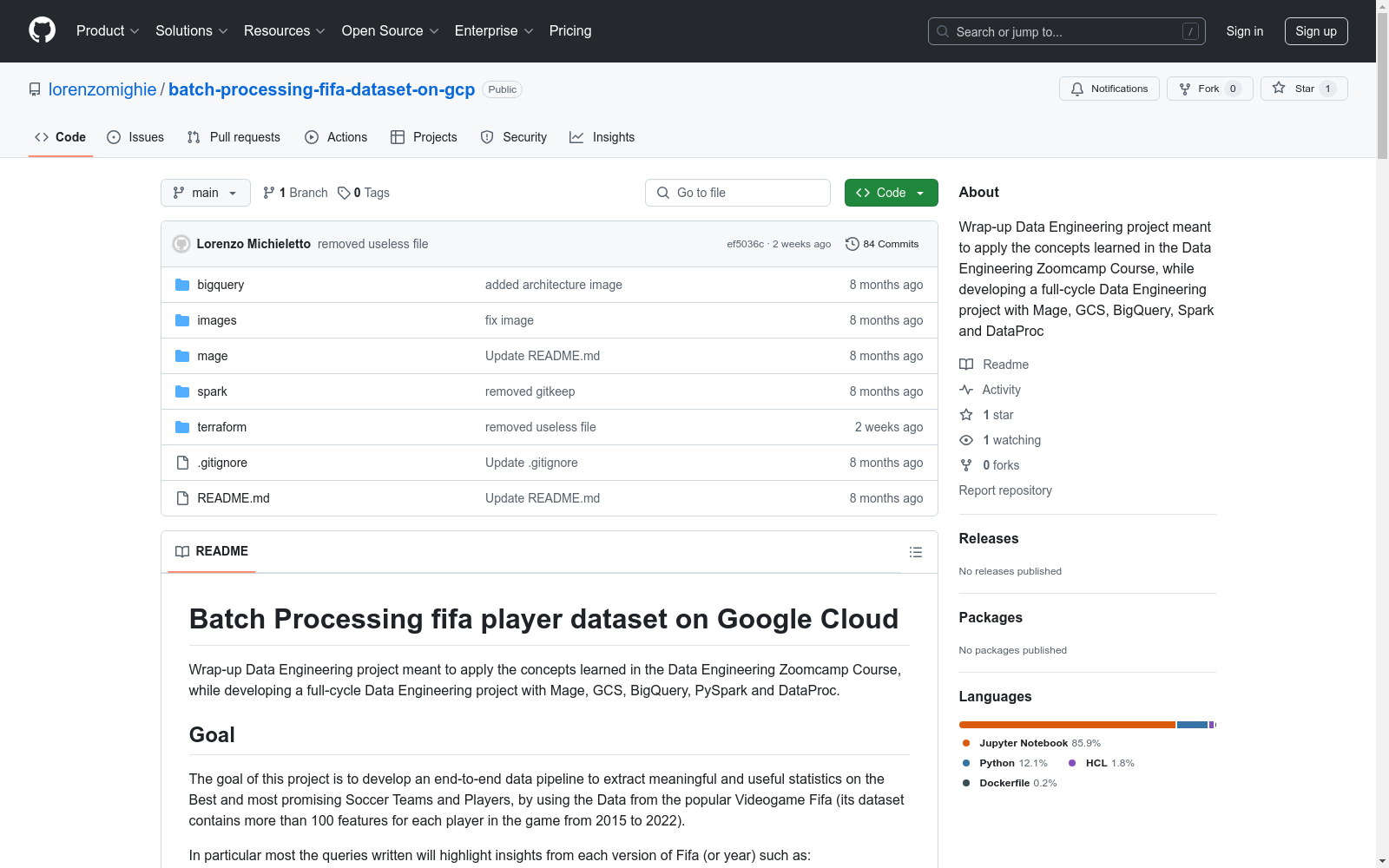This screenshot has width=1389, height=868.
Task: Open the 'added architecture image' commit link
Action: tap(554, 285)
